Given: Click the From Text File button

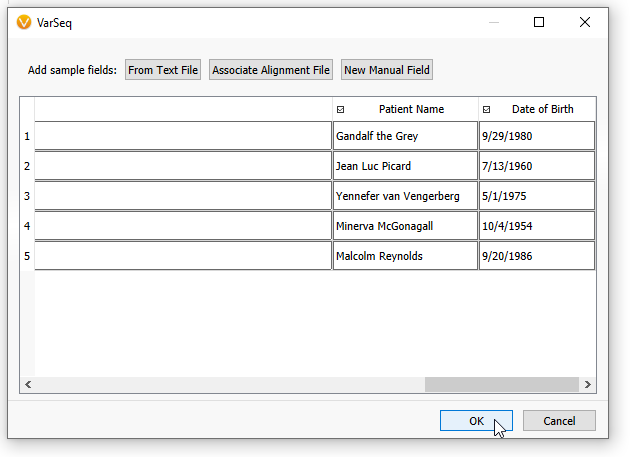Looking at the screenshot, I should (163, 70).
